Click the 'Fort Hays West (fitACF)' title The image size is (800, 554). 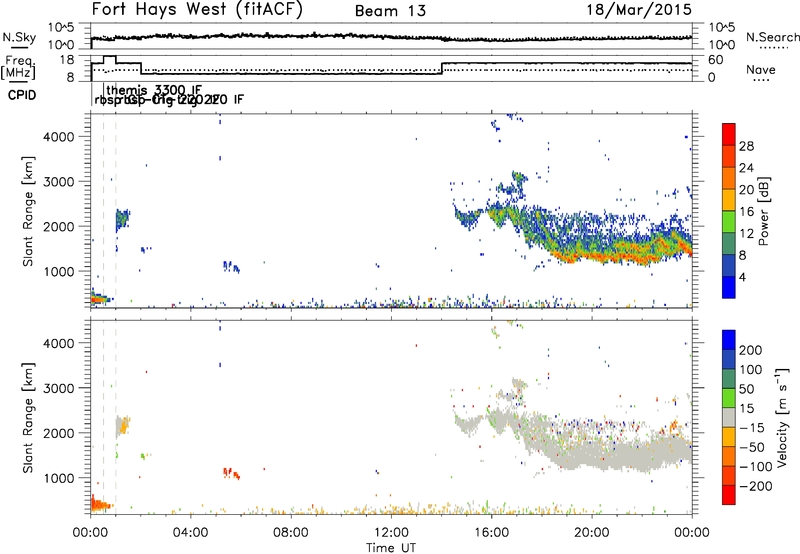197,10
